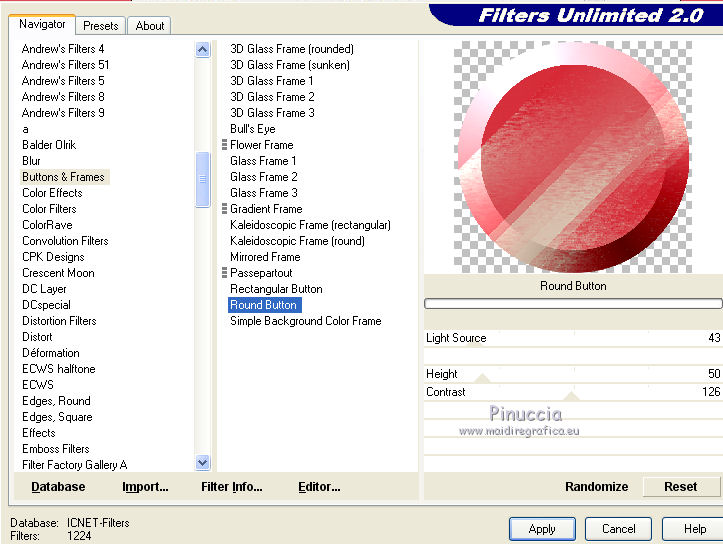Click the Cancel button
The image size is (723, 544).
pos(618,529)
